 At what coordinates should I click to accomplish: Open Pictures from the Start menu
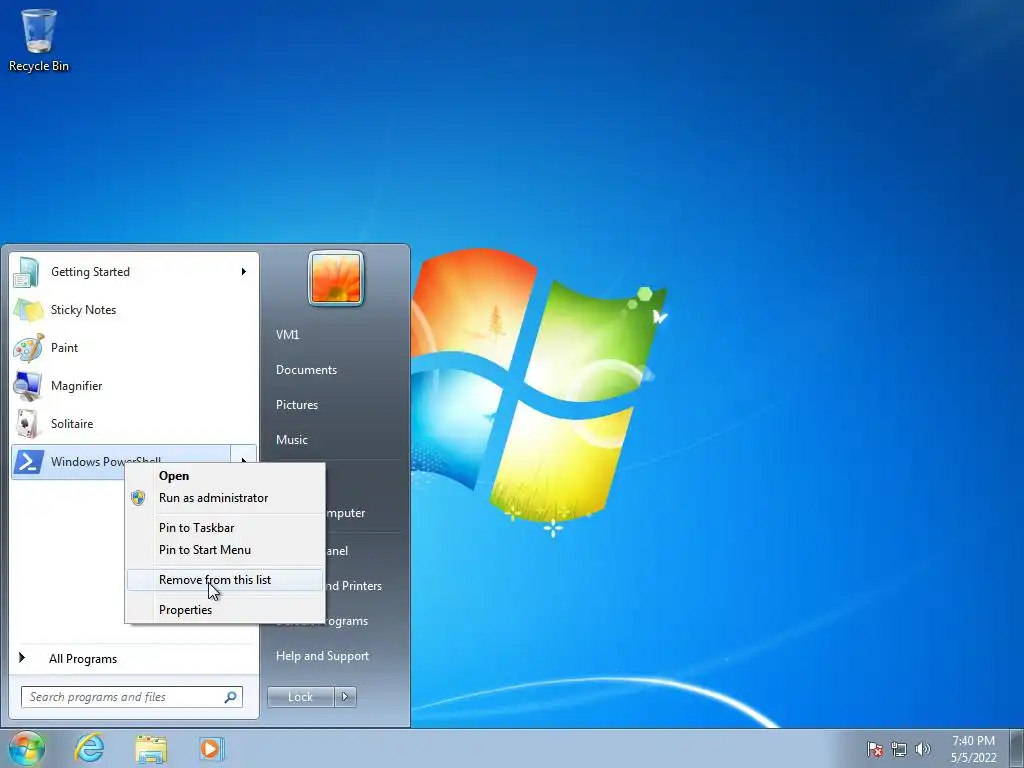click(x=296, y=405)
